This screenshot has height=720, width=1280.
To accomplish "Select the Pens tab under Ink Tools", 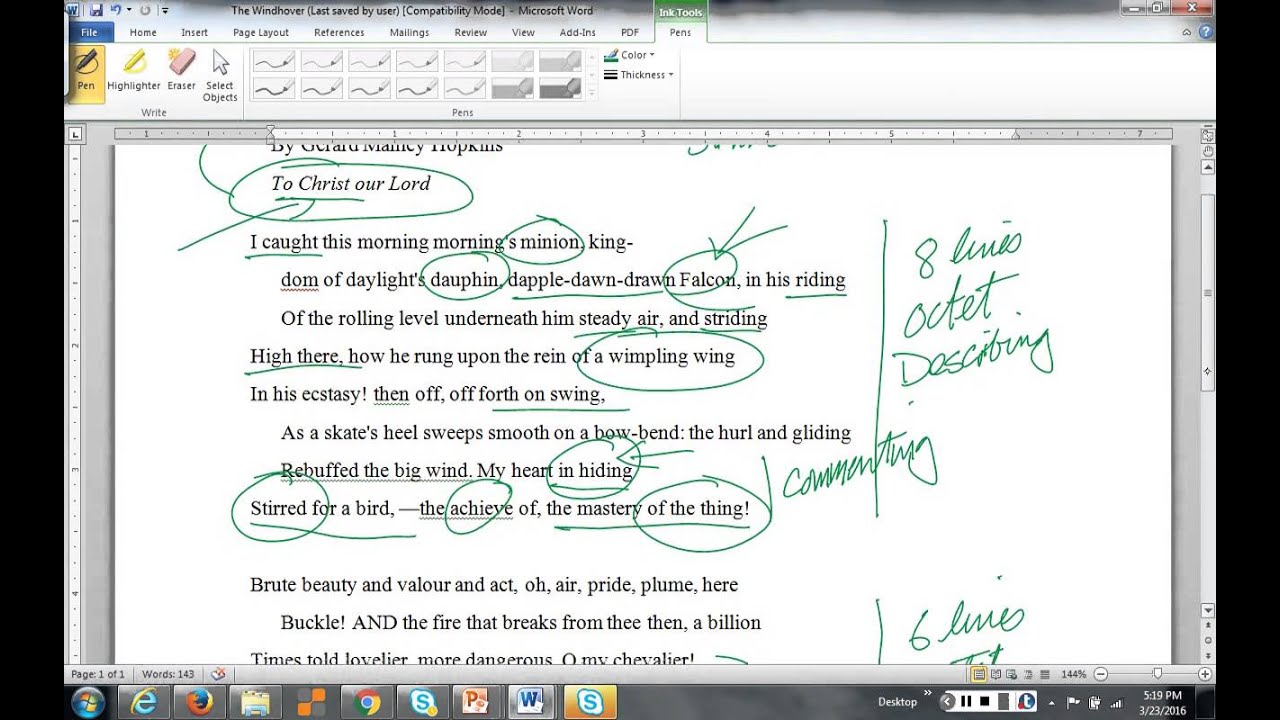I will click(680, 32).
